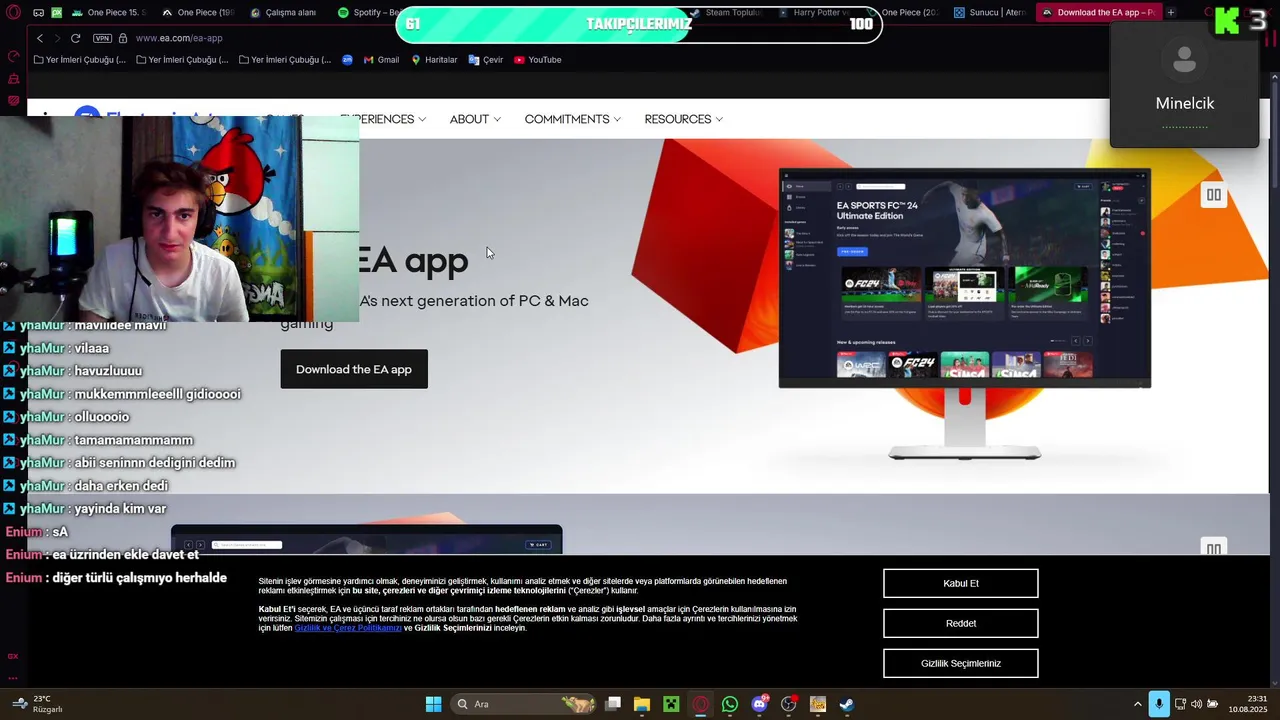1280x720 pixels.
Task: Switch to the Çalışma alanı tab
Action: [283, 13]
